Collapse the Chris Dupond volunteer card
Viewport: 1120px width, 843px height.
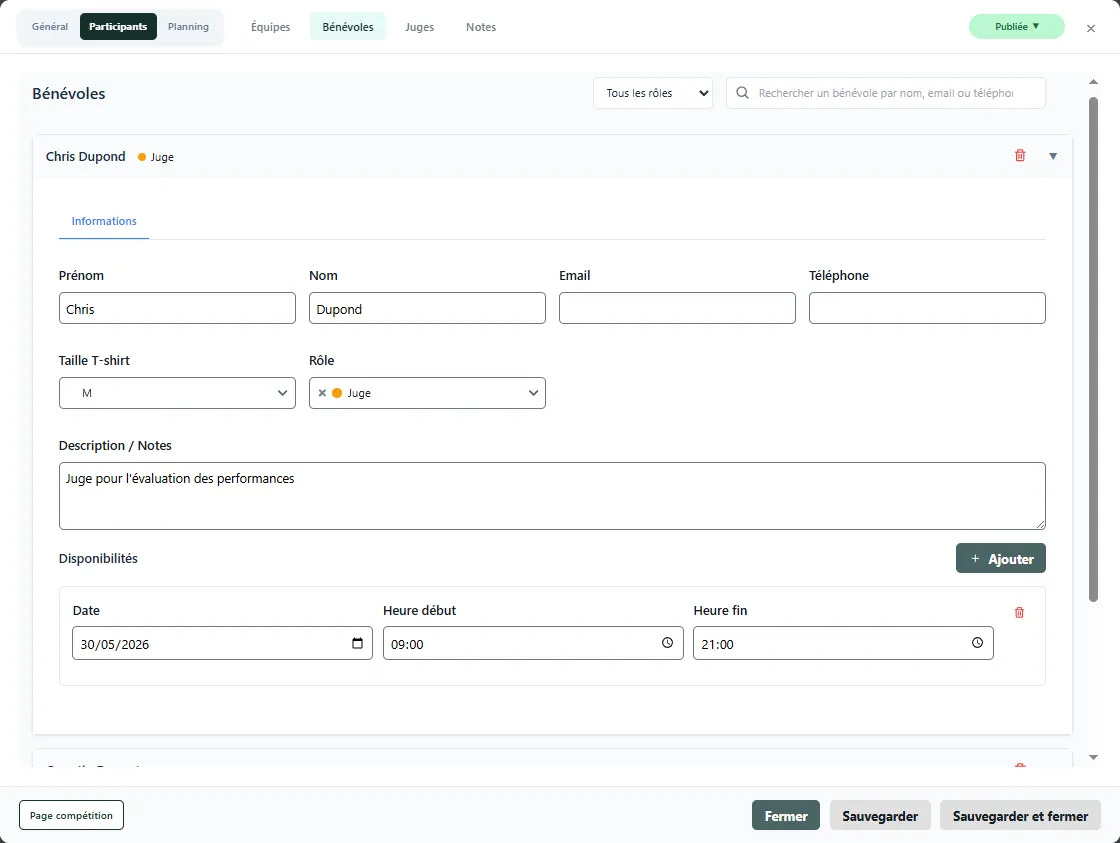1053,156
